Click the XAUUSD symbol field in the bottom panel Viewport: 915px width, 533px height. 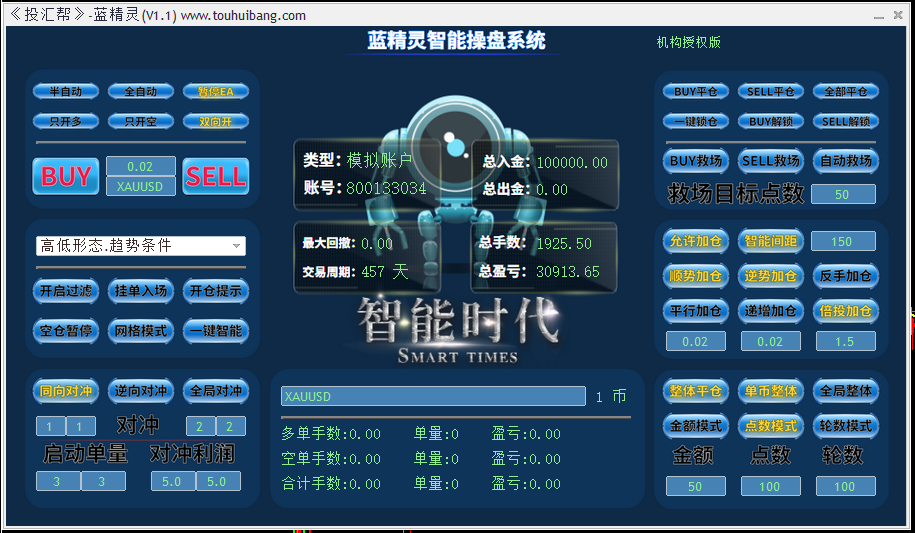pyautogui.click(x=432, y=397)
